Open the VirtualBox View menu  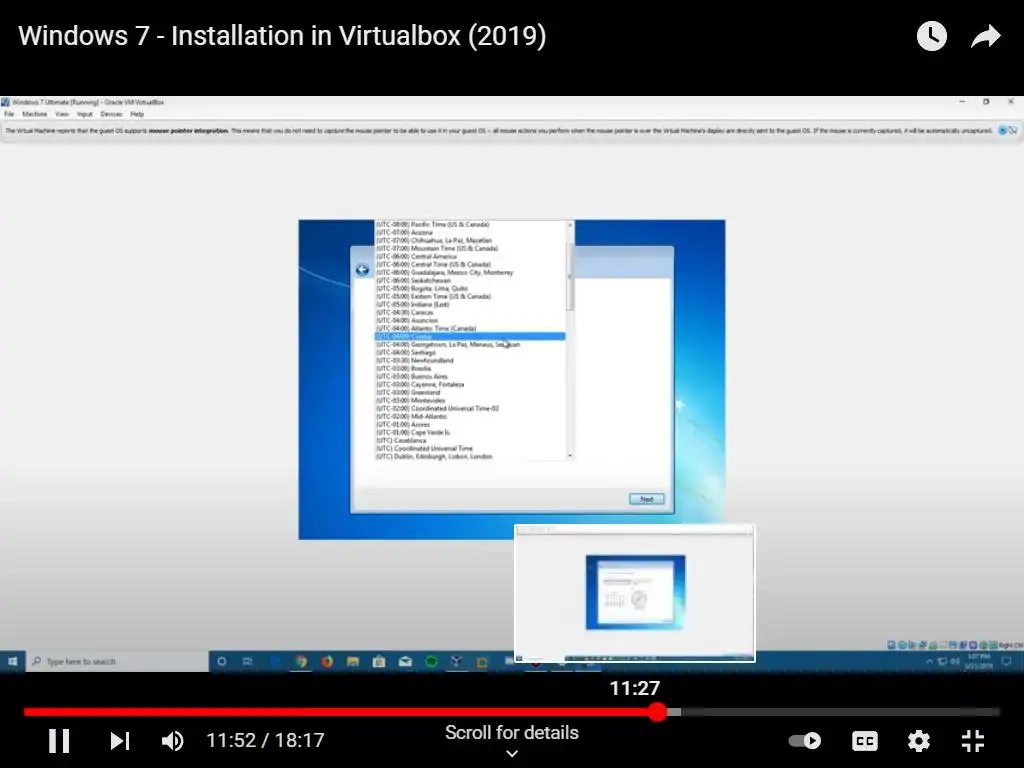click(62, 114)
